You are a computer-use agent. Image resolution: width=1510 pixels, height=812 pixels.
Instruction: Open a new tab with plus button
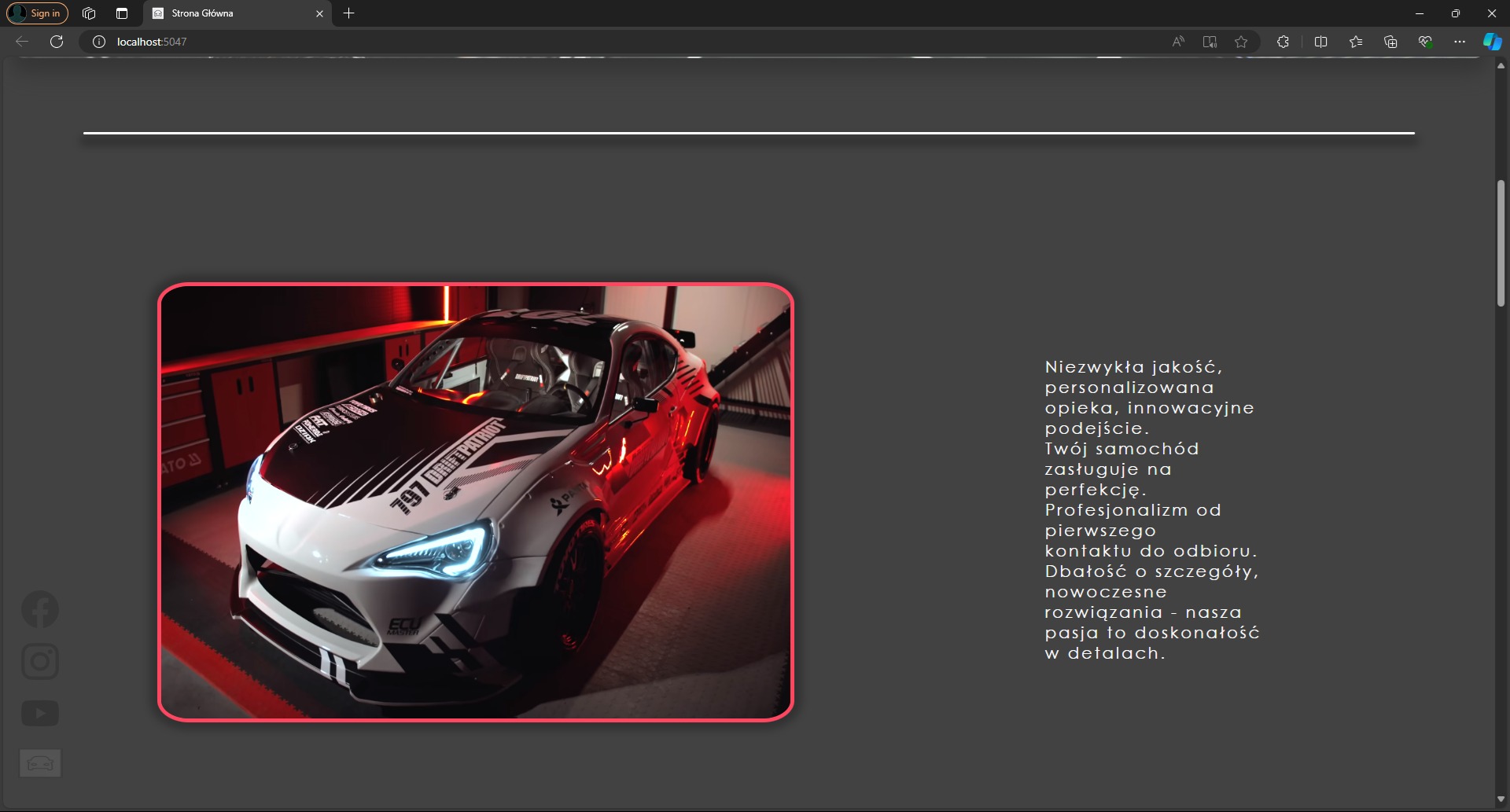(x=349, y=13)
